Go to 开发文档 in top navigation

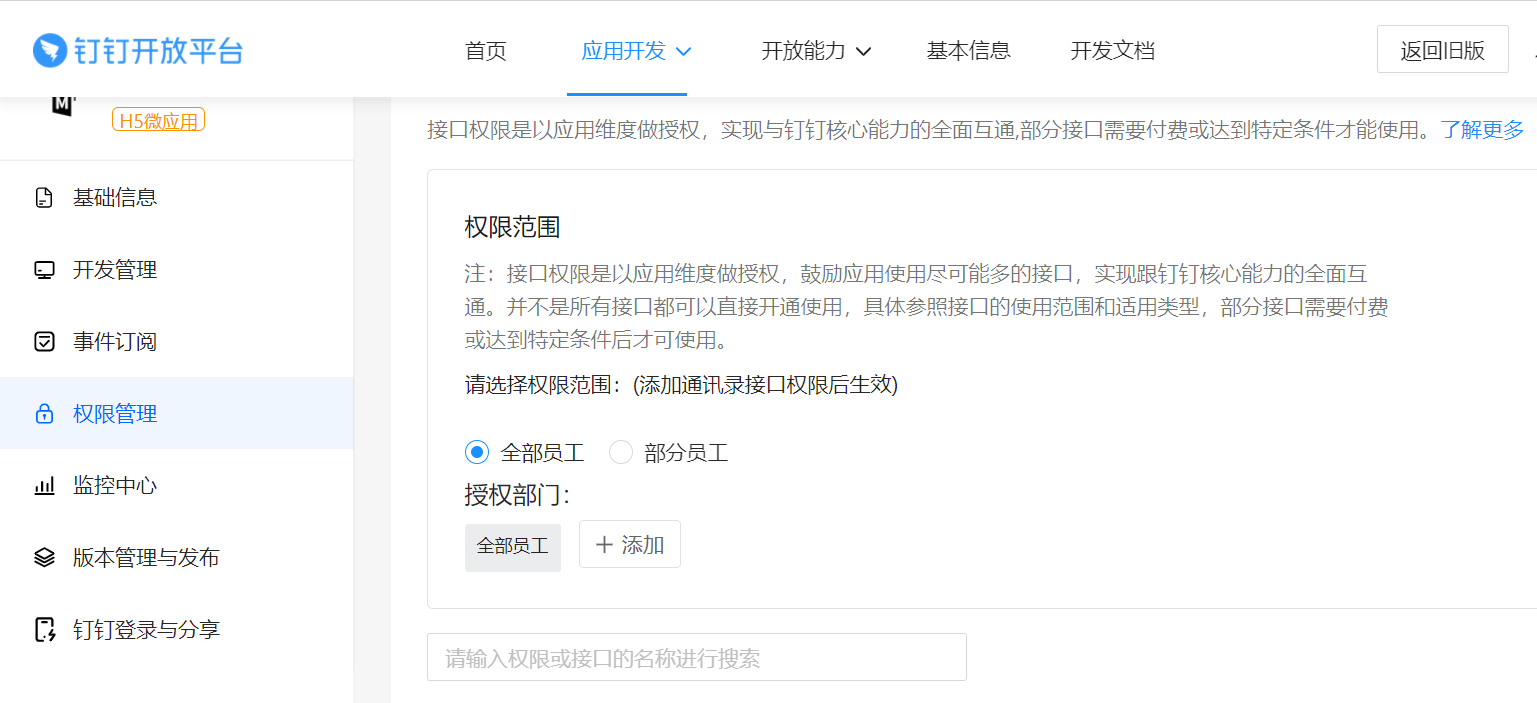click(1112, 51)
